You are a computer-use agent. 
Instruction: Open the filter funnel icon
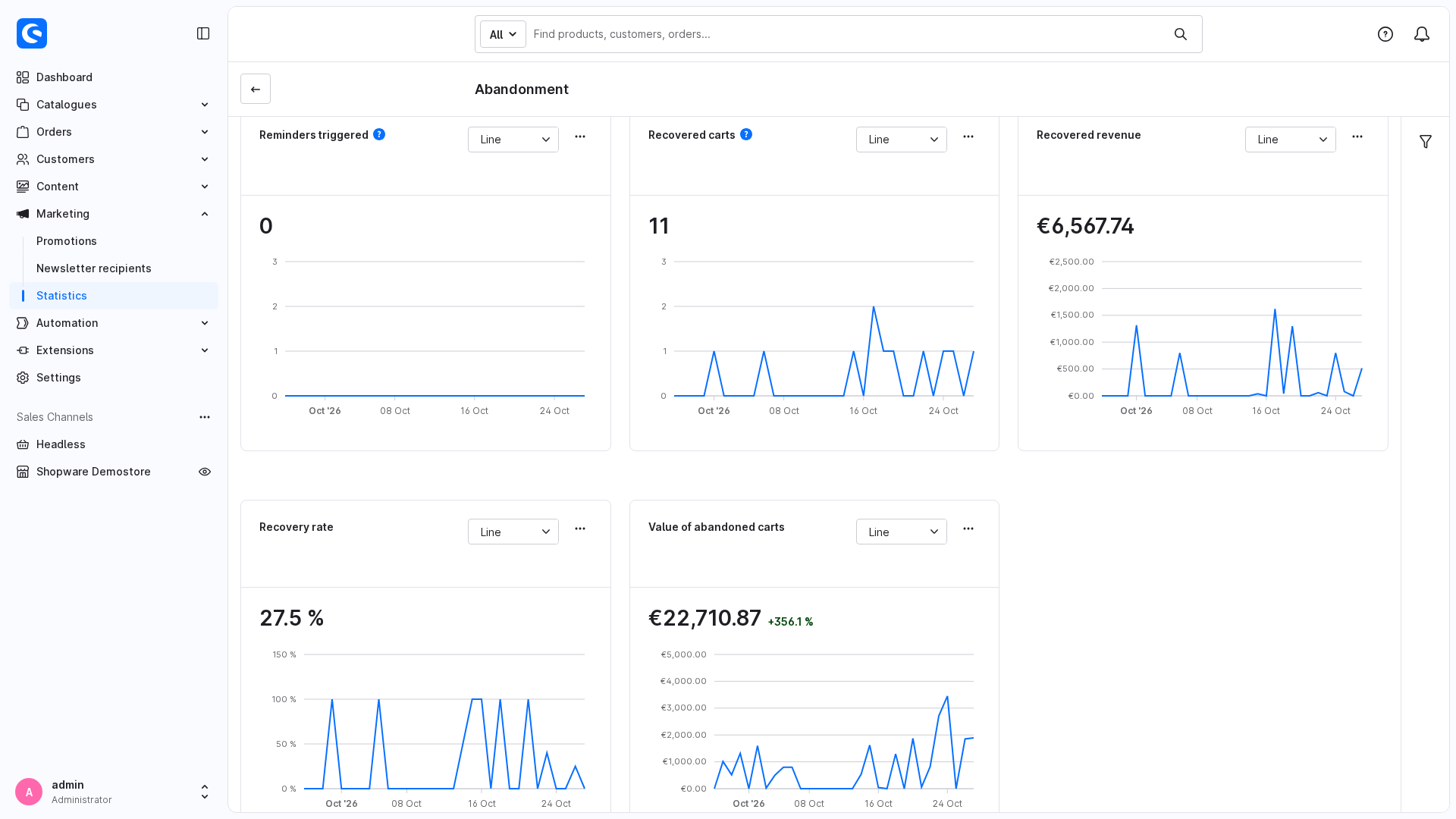point(1426,142)
